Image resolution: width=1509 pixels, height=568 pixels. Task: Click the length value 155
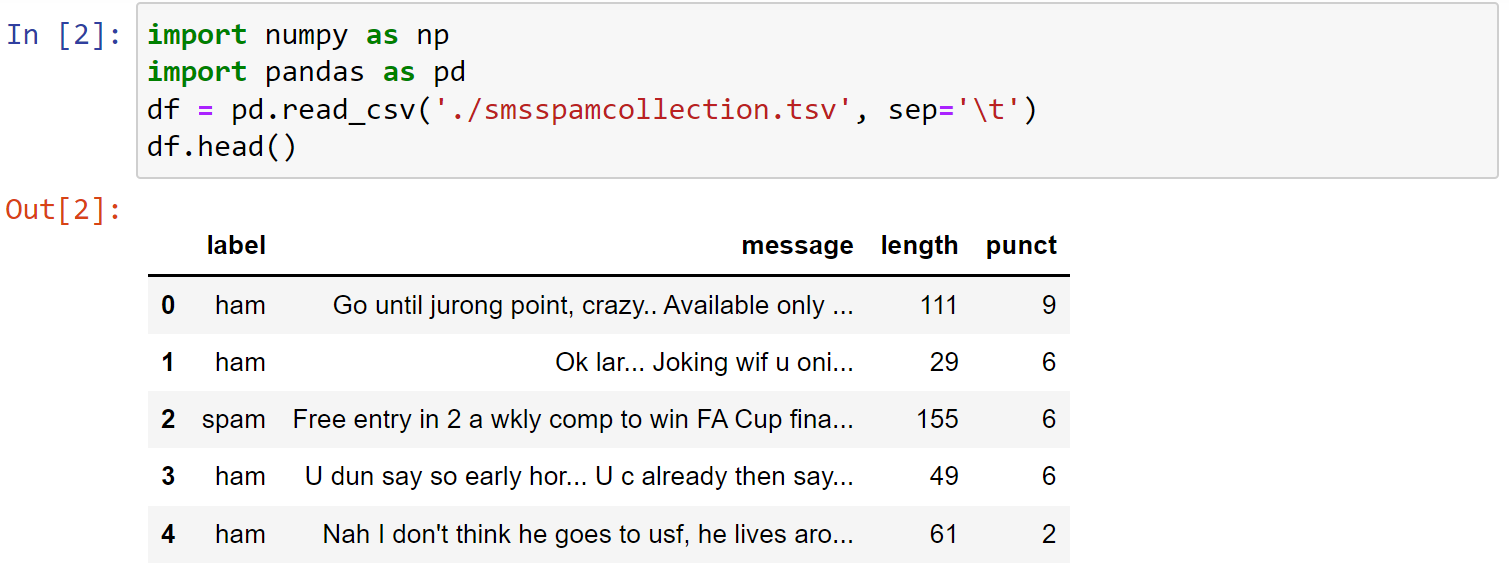(937, 419)
